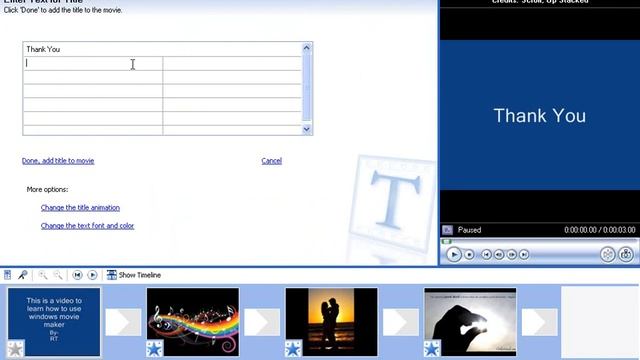Step to the previous frame
The width and height of the screenshot is (640, 360).
499,255
